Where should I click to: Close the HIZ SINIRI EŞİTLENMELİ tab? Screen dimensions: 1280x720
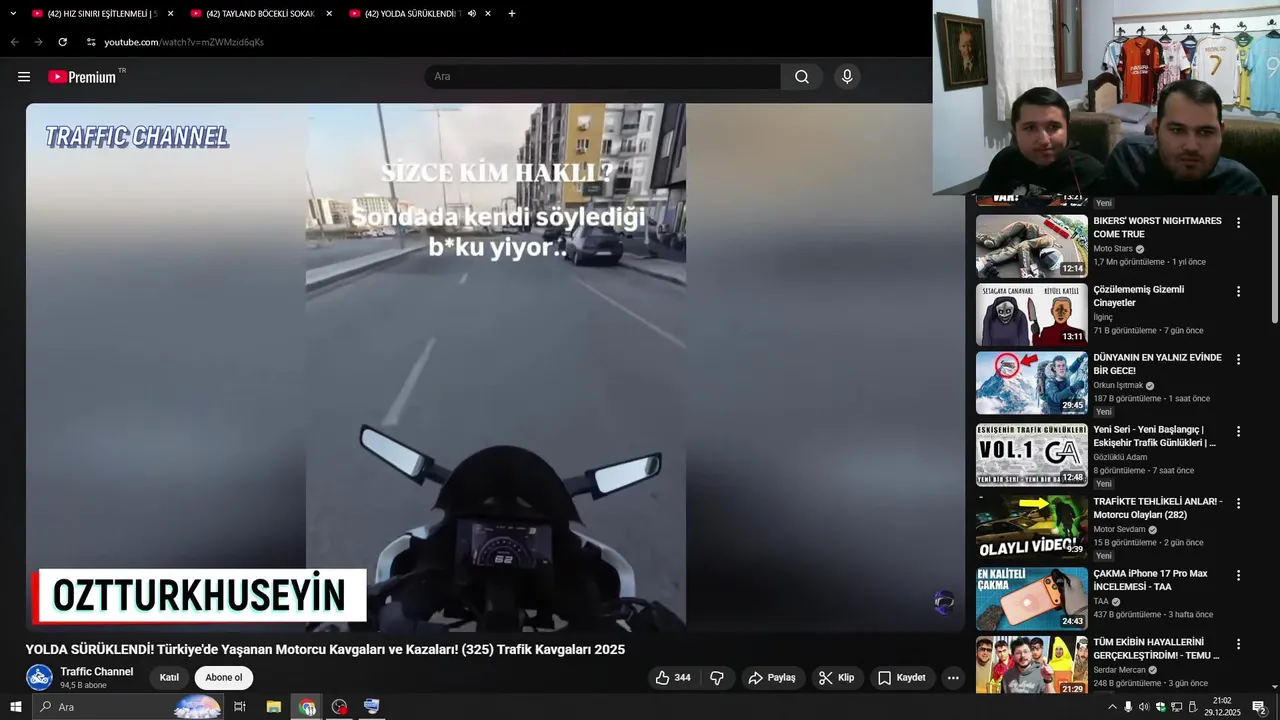click(170, 14)
